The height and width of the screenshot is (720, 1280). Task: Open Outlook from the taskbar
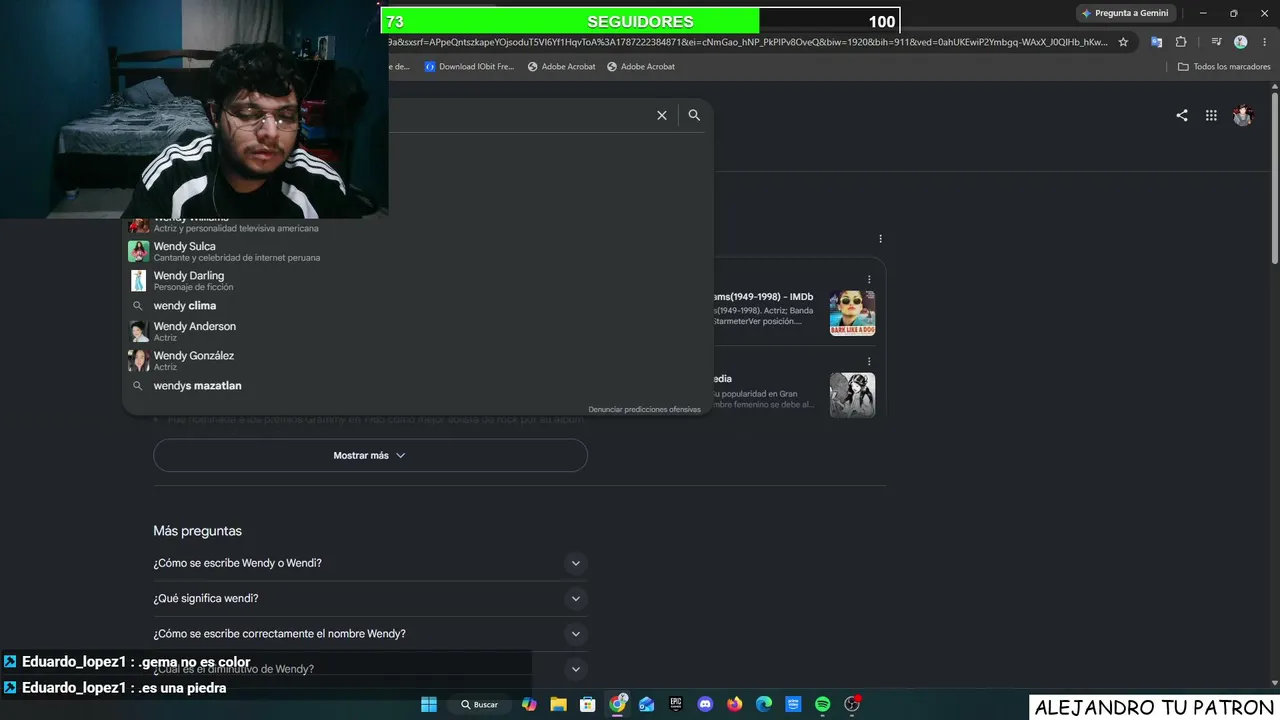tap(647, 704)
